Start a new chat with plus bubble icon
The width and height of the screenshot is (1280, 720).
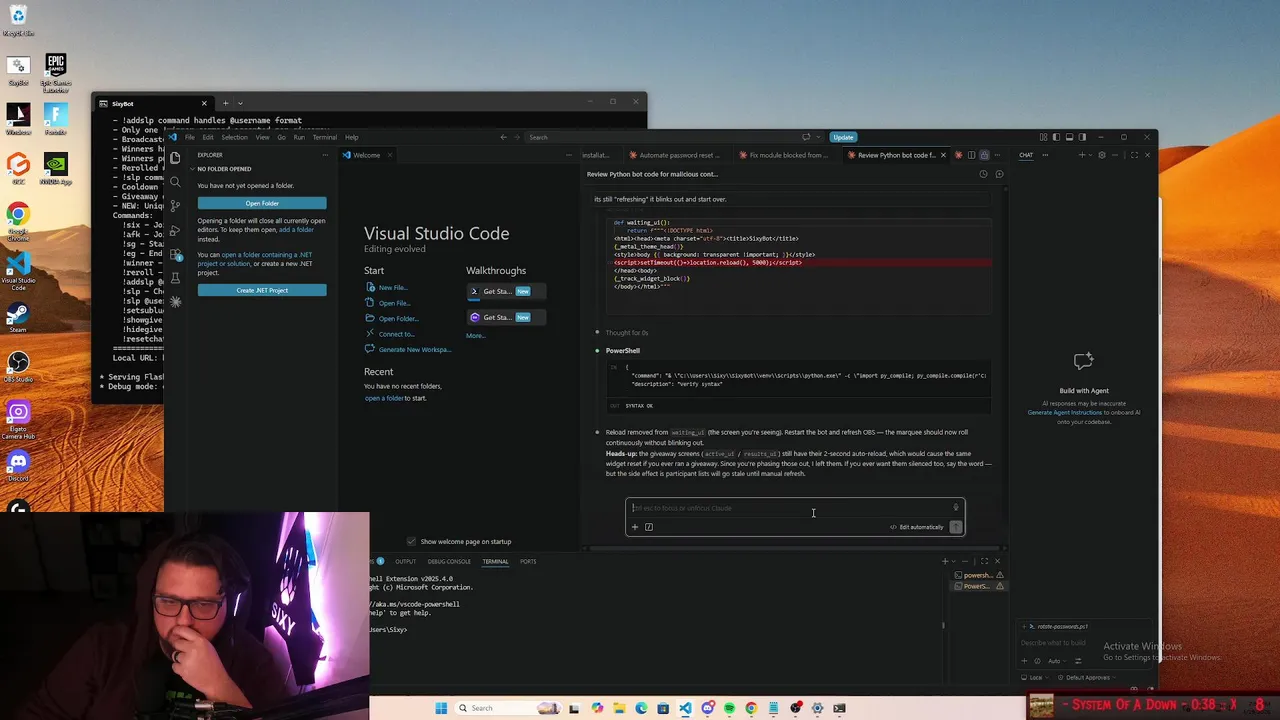click(x=999, y=174)
